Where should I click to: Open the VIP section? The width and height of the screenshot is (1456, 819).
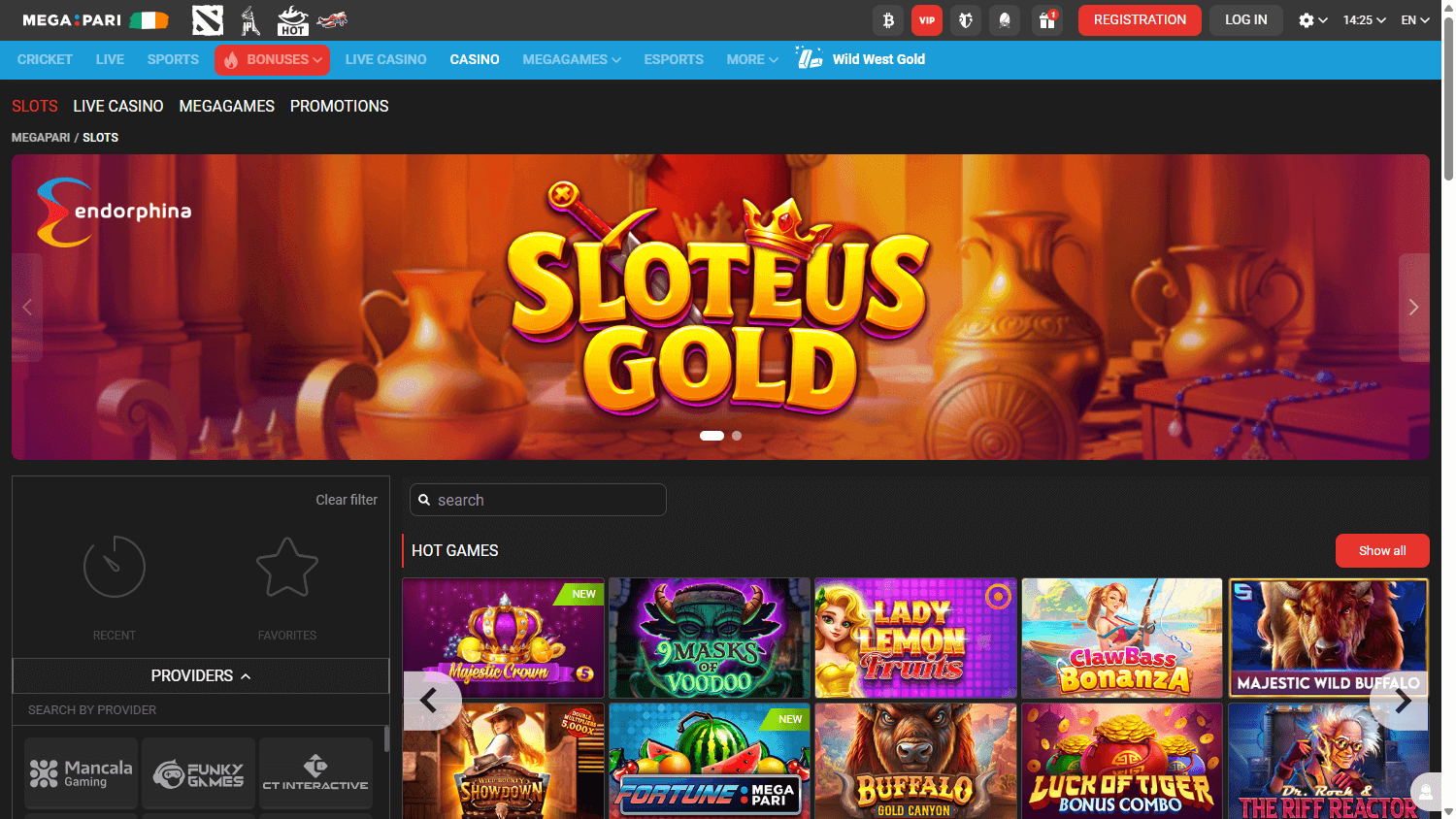[x=926, y=19]
